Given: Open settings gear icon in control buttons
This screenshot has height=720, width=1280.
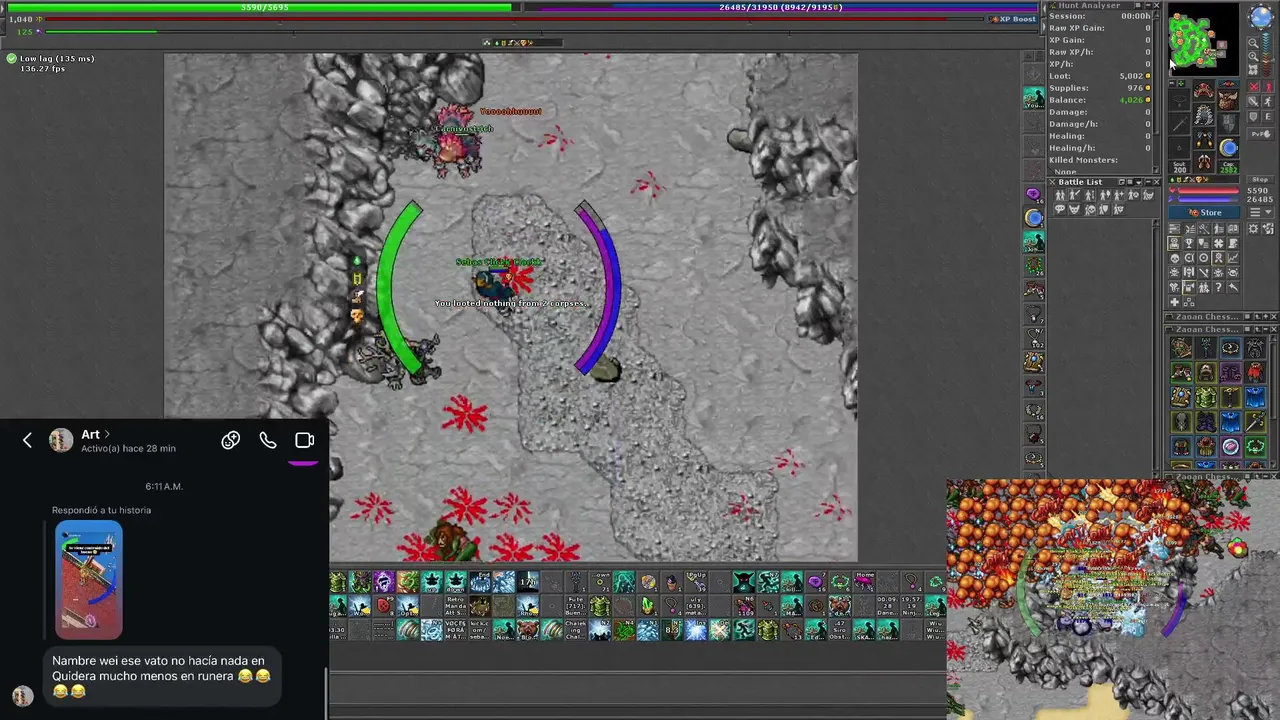Looking at the screenshot, I should pos(1253,228).
